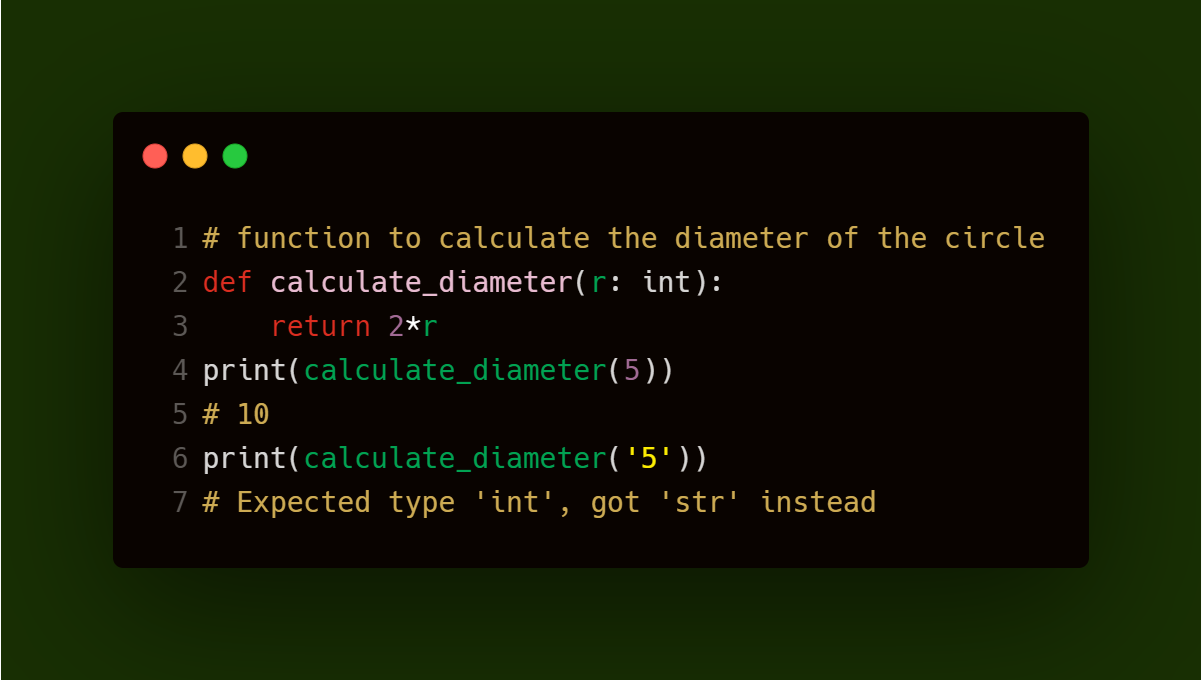Image resolution: width=1202 pixels, height=680 pixels.
Task: Click the word 'diameter' in top comment
Action: click(741, 239)
